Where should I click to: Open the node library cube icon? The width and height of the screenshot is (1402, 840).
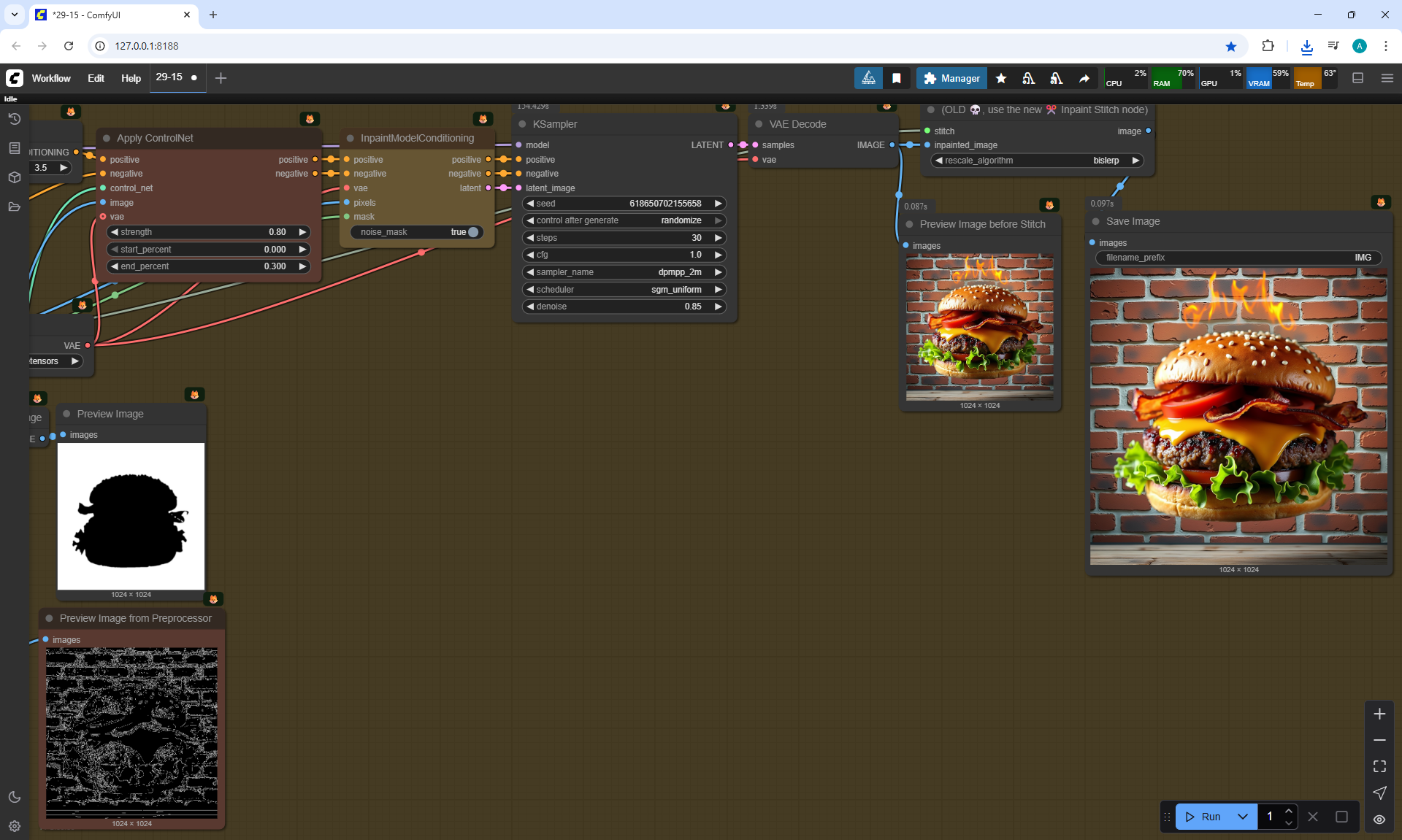(x=15, y=177)
